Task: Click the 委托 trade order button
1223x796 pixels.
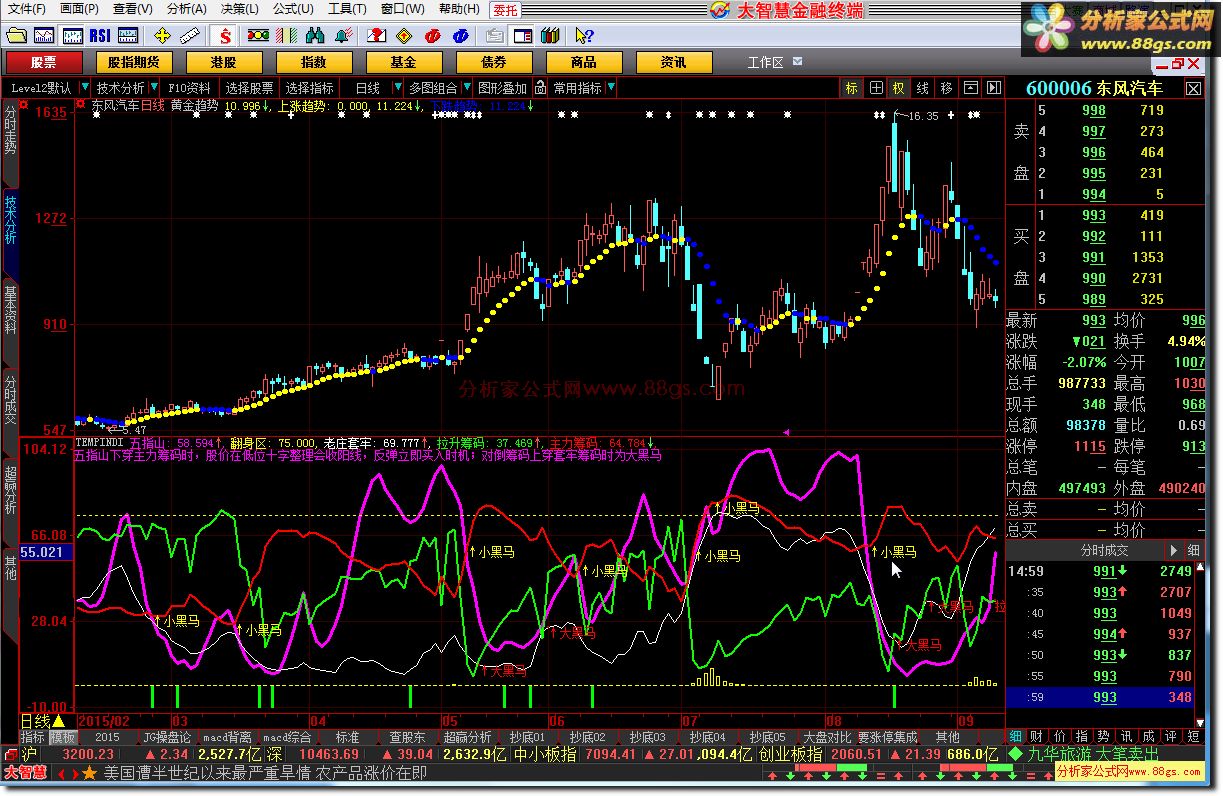Action: (505, 10)
